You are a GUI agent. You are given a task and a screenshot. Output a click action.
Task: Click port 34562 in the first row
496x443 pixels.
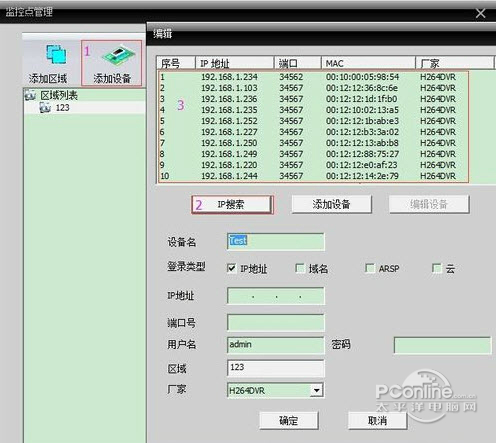point(291,77)
